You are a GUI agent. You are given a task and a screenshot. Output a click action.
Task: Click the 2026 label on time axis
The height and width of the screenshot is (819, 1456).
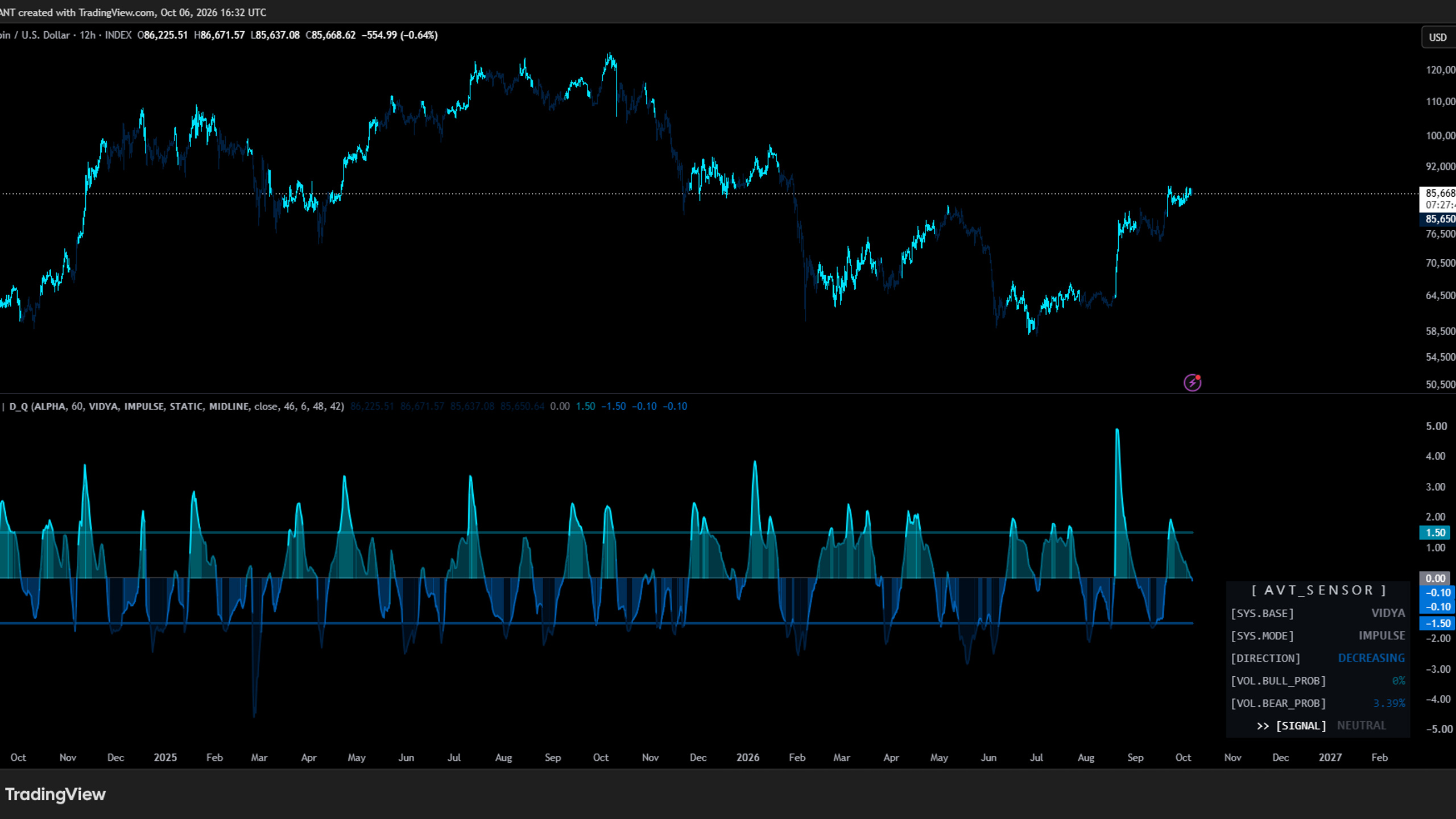[x=747, y=758]
